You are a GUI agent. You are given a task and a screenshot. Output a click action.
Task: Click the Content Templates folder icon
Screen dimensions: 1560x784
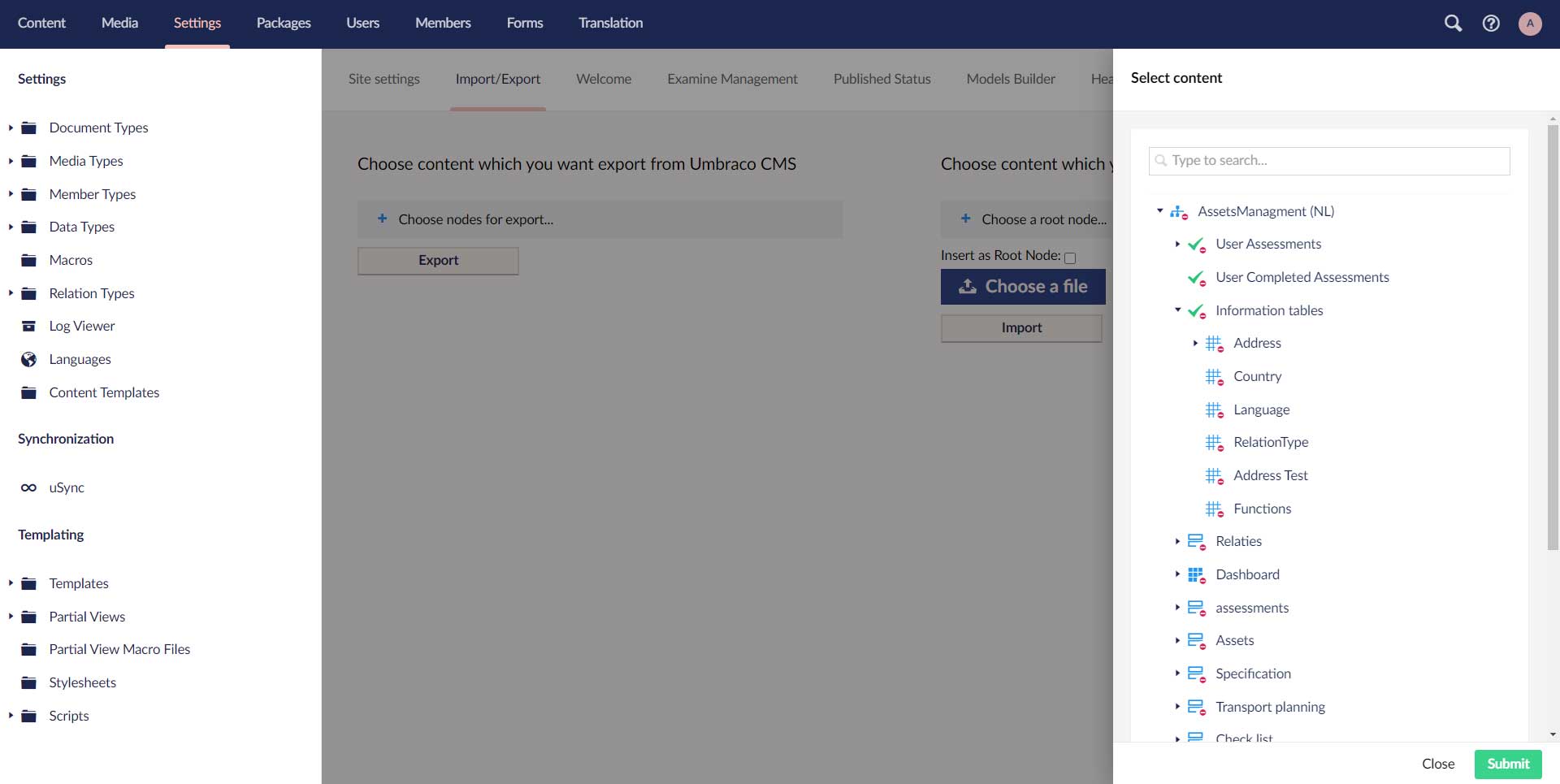[29, 392]
